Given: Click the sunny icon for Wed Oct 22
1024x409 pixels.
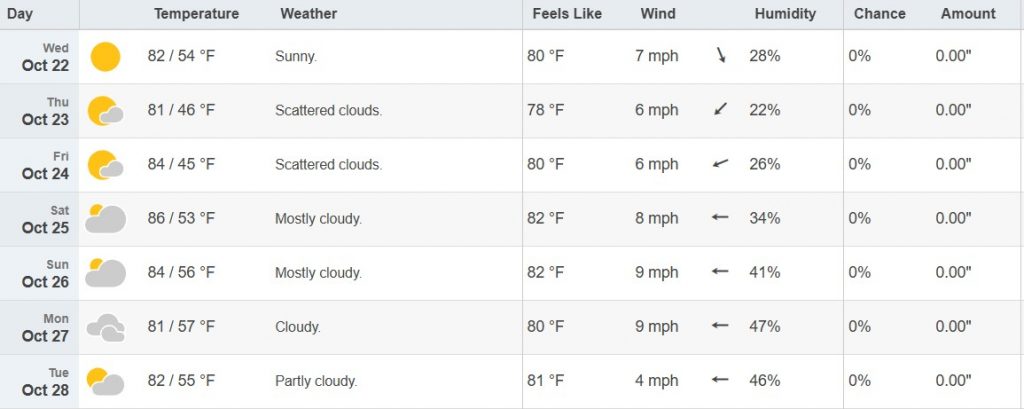Looking at the screenshot, I should 105,57.
